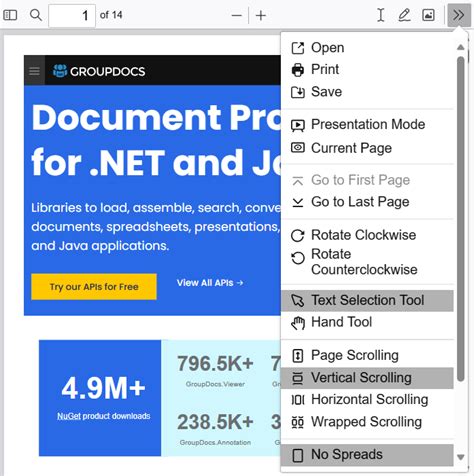Select the Wrapped Scrolling mode
The image size is (474, 476).
pyautogui.click(x=367, y=422)
